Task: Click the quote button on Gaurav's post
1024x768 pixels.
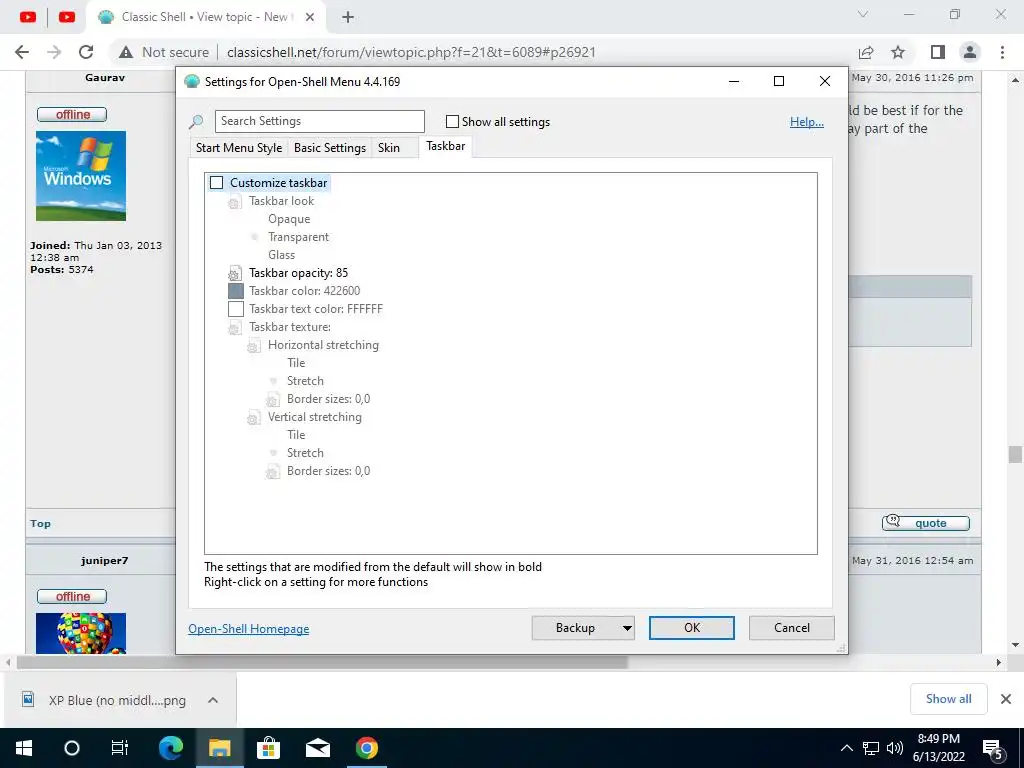Action: click(925, 522)
